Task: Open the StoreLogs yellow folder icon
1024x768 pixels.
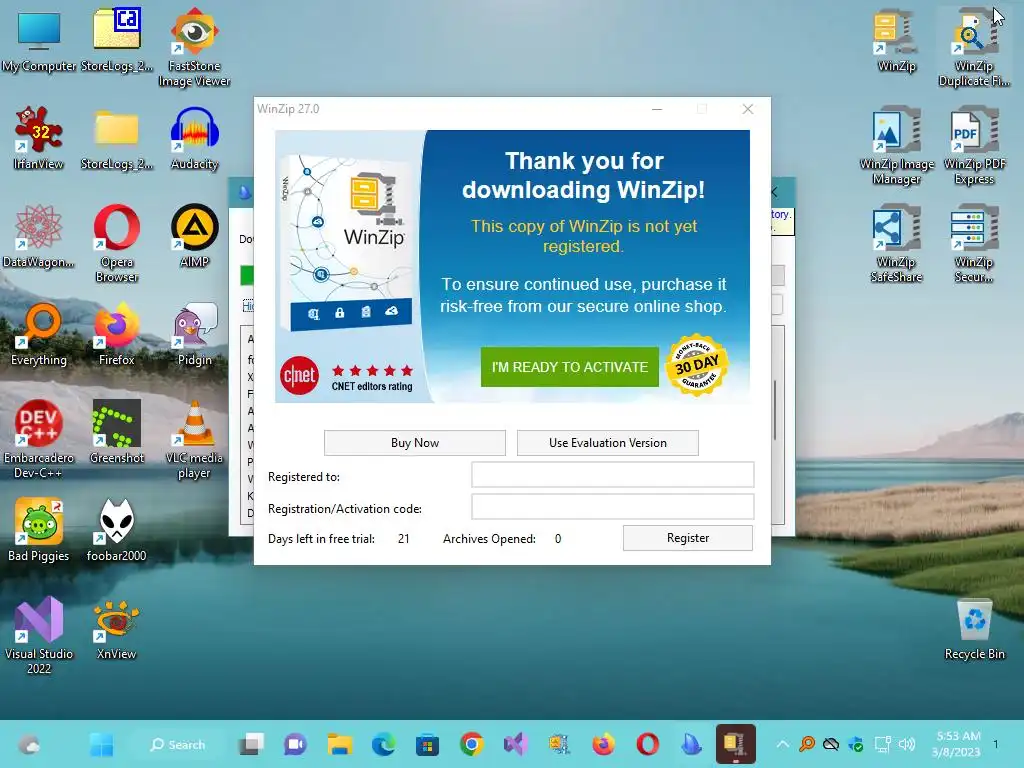Action: (x=117, y=138)
